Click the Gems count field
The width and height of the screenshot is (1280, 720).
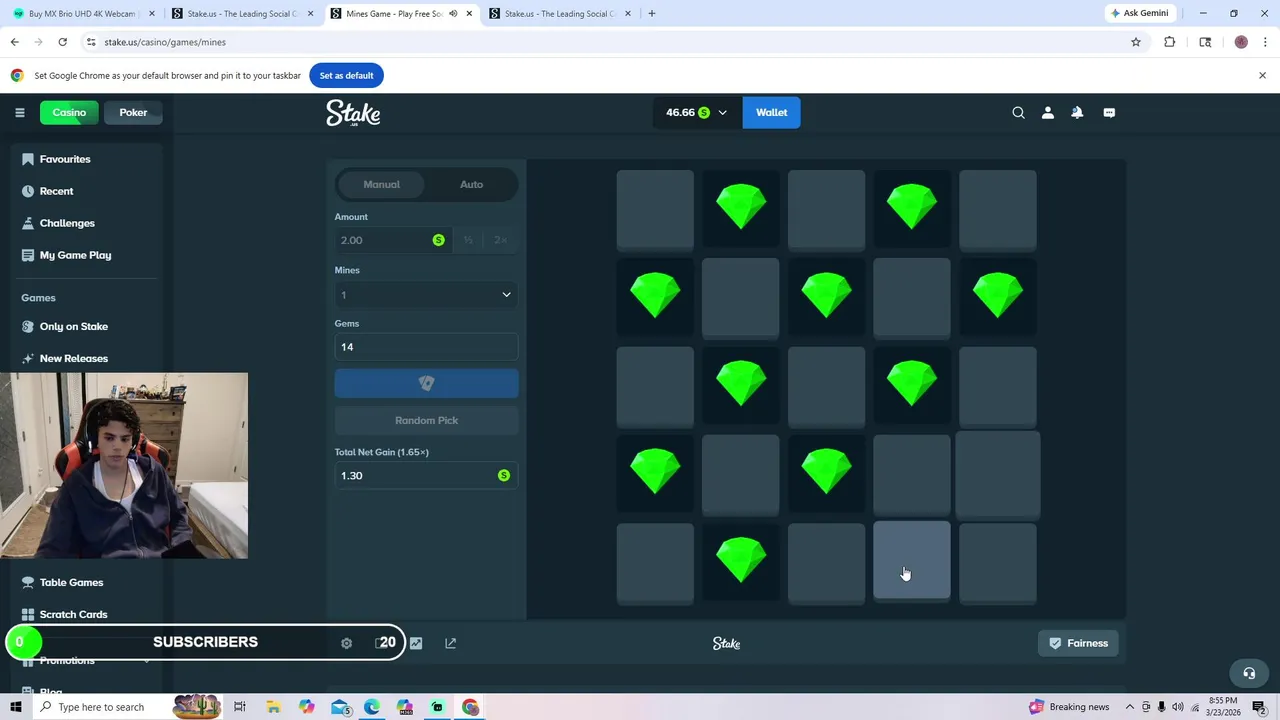pyautogui.click(x=426, y=347)
